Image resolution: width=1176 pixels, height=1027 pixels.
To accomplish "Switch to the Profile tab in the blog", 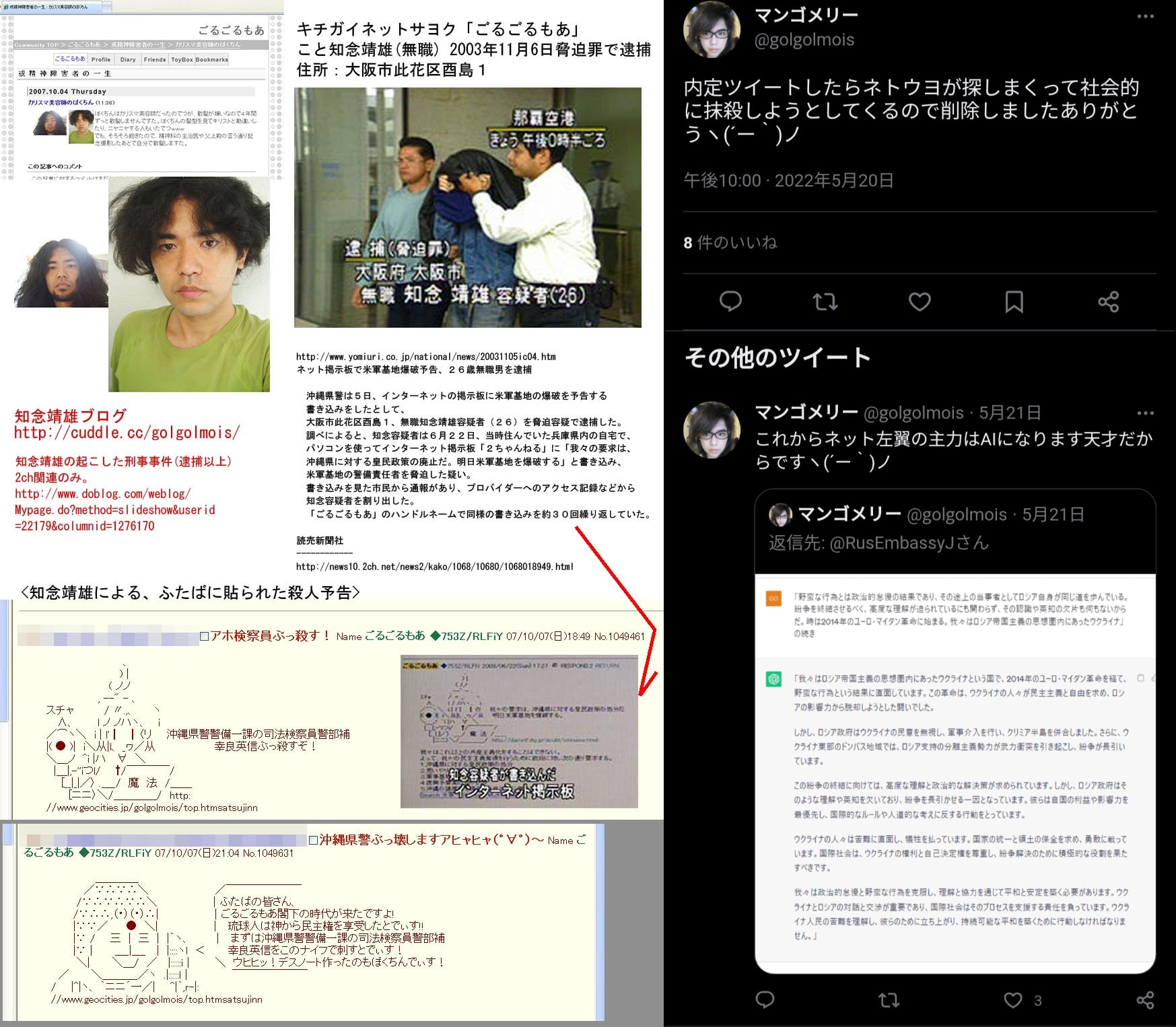I will tap(101, 59).
